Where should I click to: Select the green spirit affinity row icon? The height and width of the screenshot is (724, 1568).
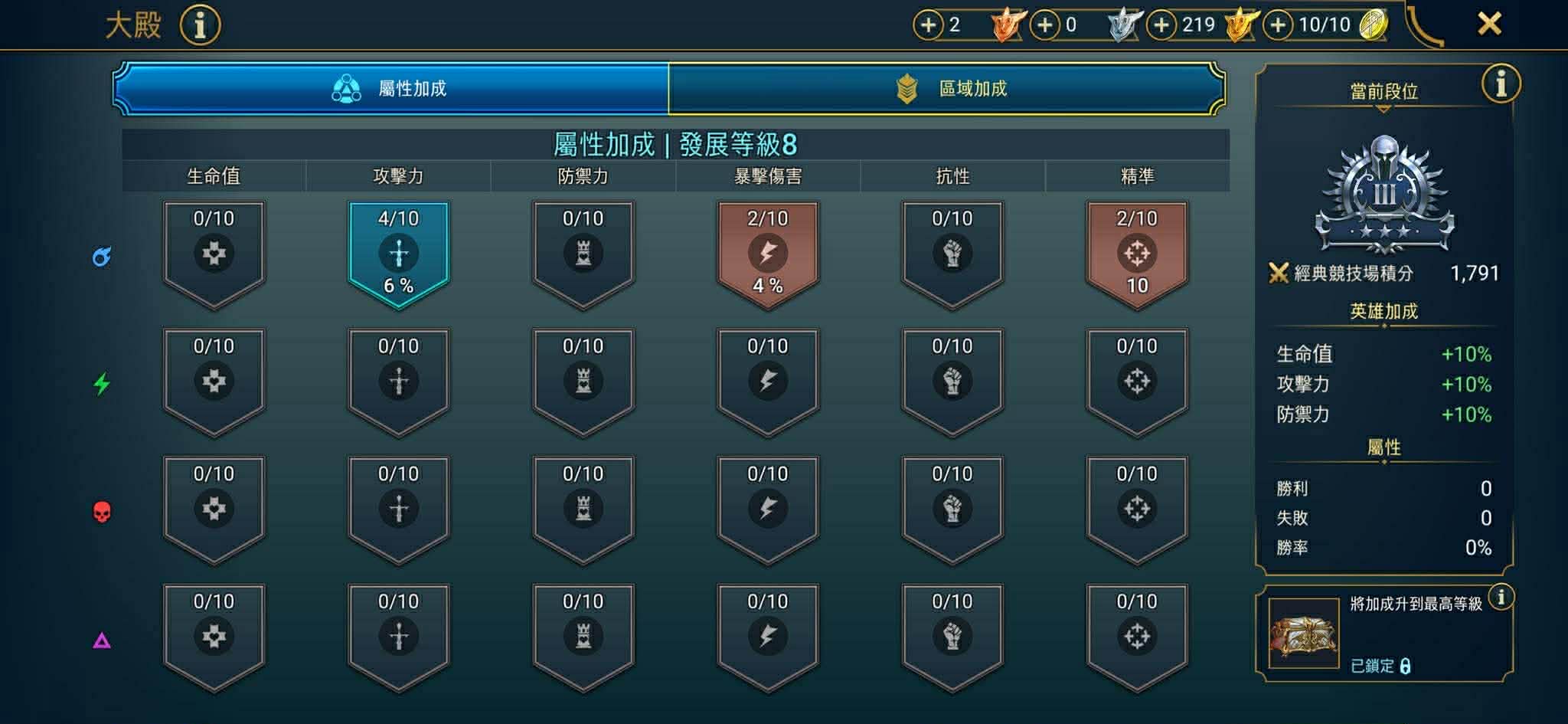[102, 383]
